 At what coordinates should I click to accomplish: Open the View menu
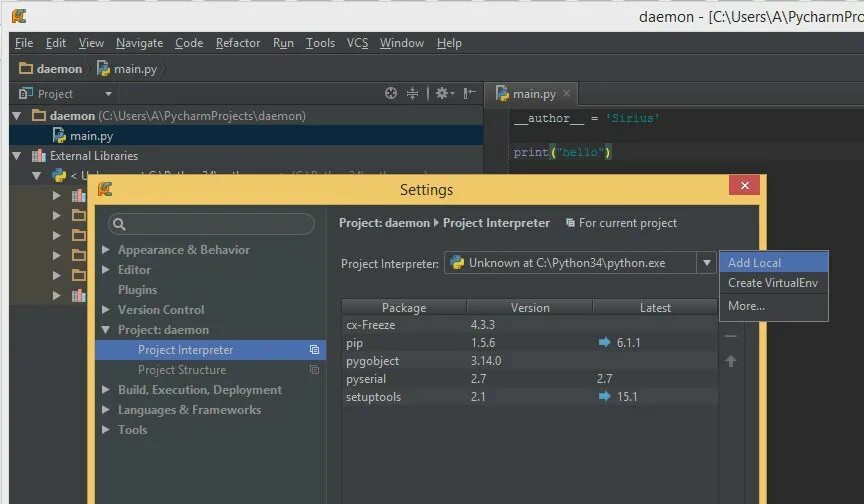(91, 43)
